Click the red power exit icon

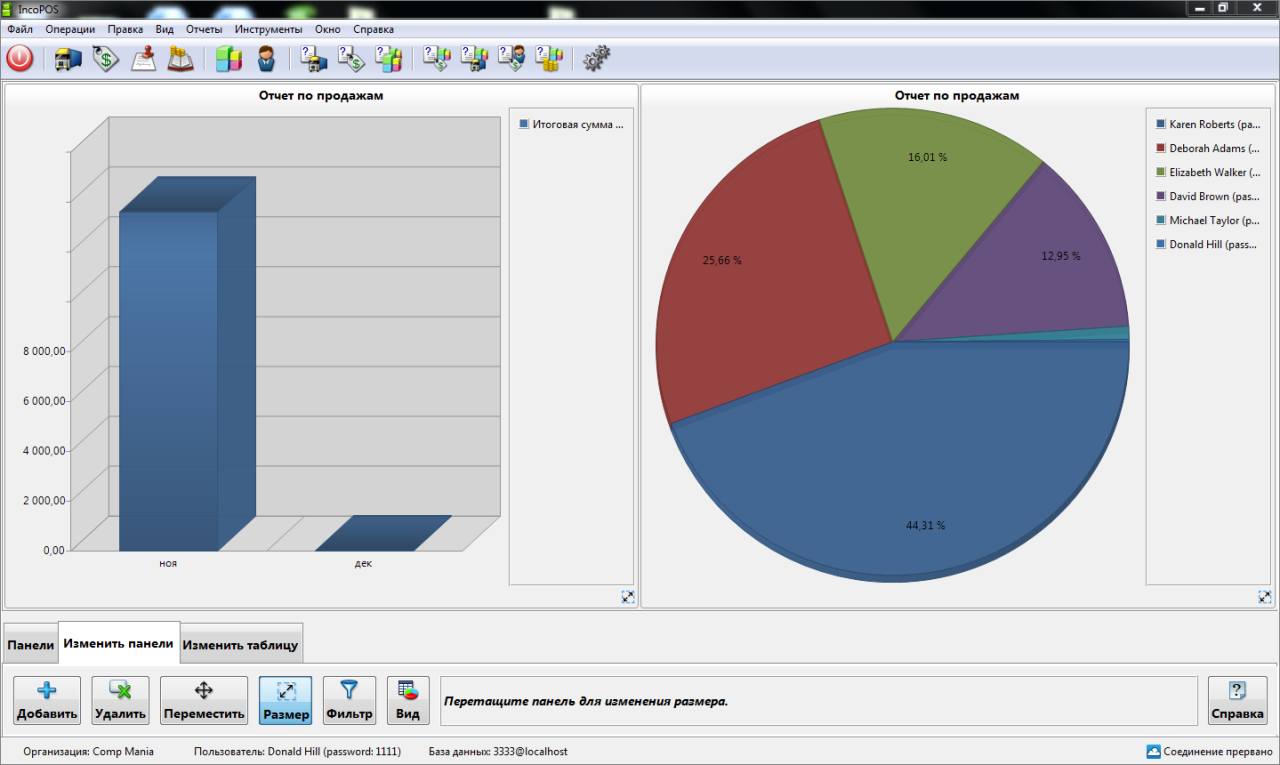point(20,59)
